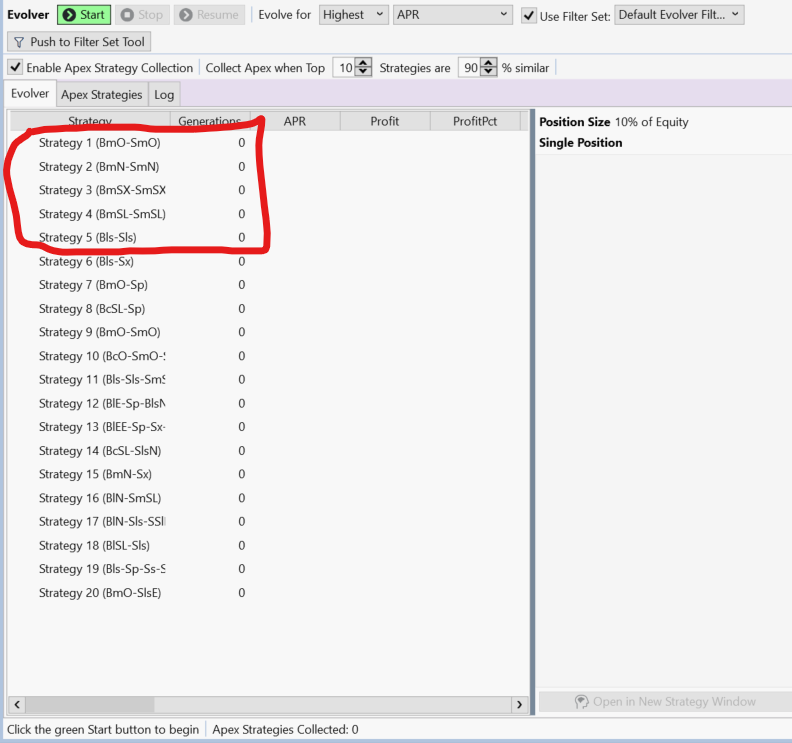Image resolution: width=792 pixels, height=743 pixels.
Task: Open the APR metric dropdown
Action: tap(453, 15)
